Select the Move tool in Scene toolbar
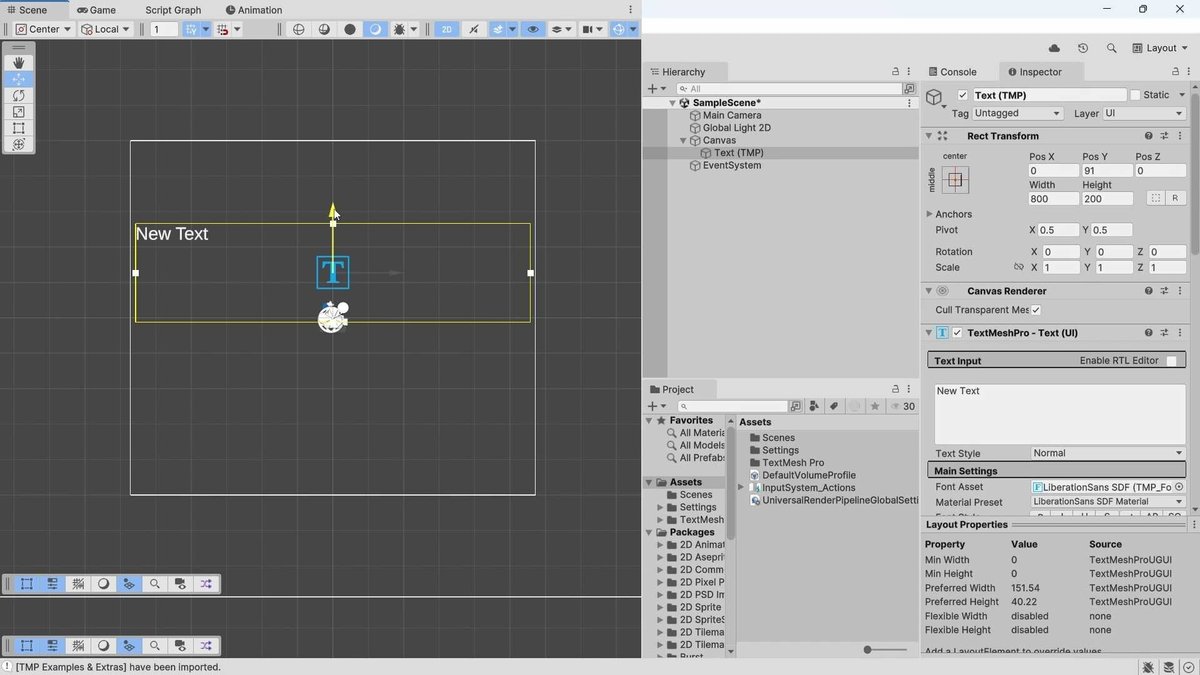The width and height of the screenshot is (1200, 675). (19, 79)
